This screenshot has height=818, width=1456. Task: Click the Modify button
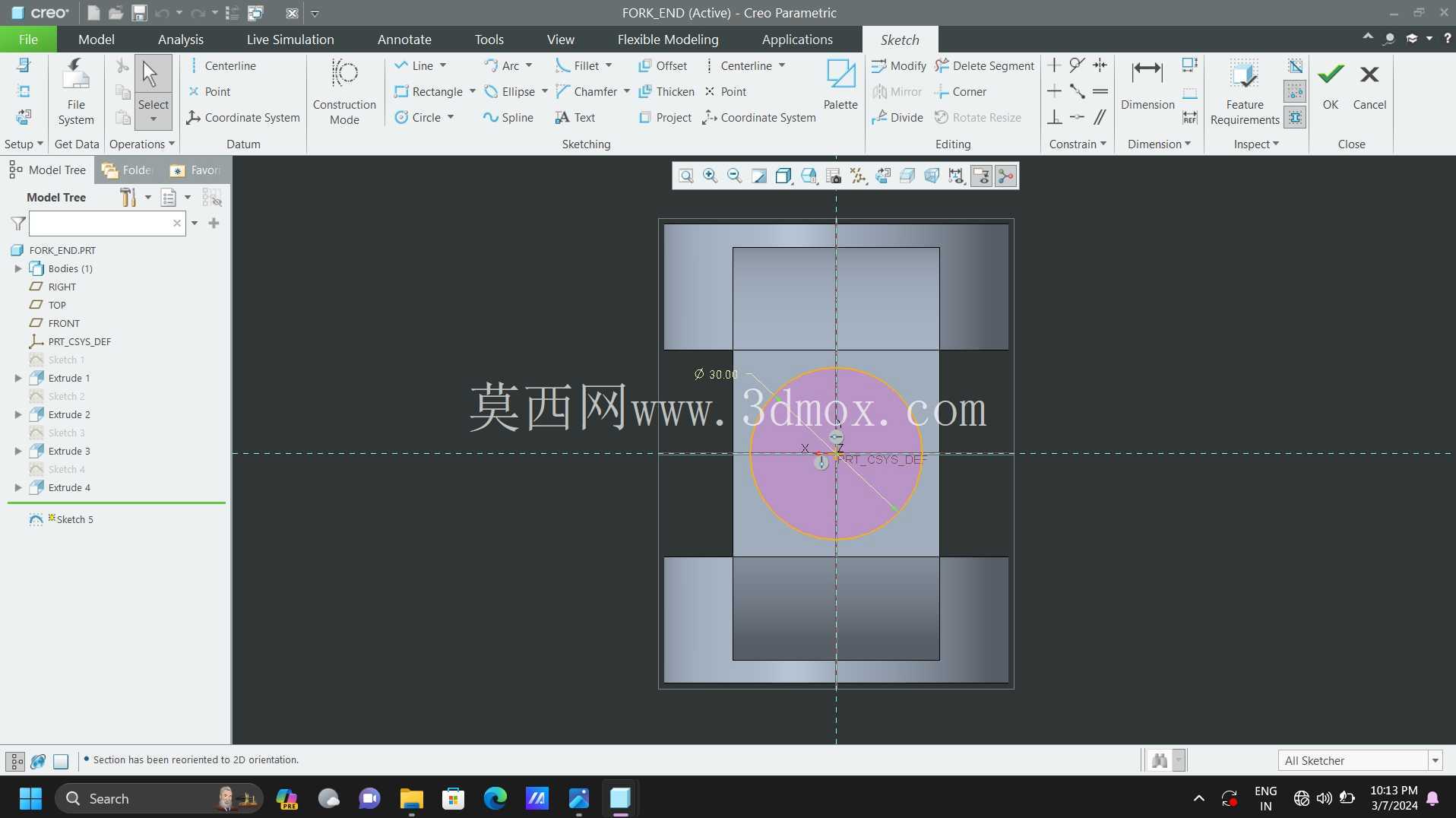pos(899,66)
